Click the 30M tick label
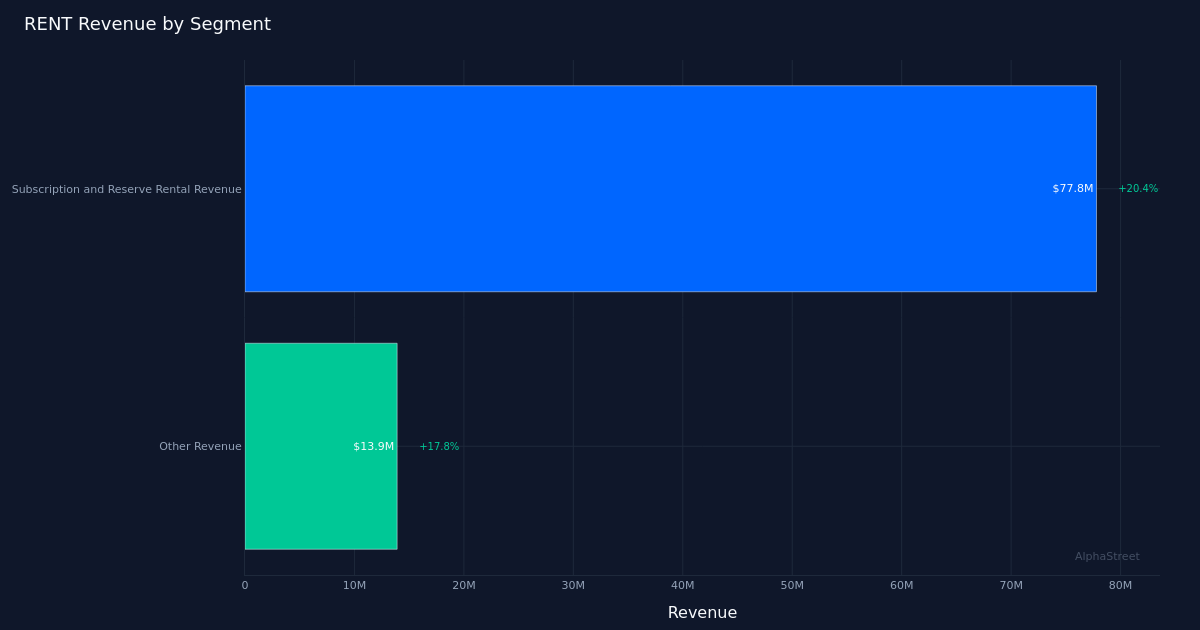 pos(573,586)
